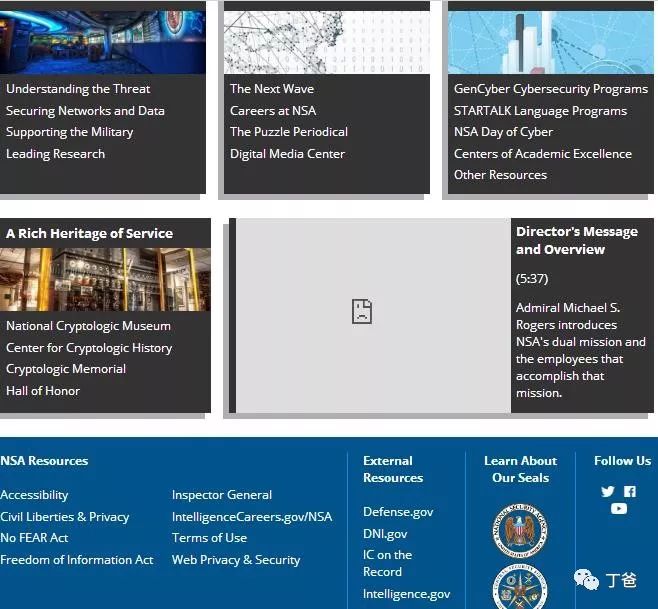The height and width of the screenshot is (609, 658).
Task: Visit Defense.gov external link
Action: pos(398,512)
